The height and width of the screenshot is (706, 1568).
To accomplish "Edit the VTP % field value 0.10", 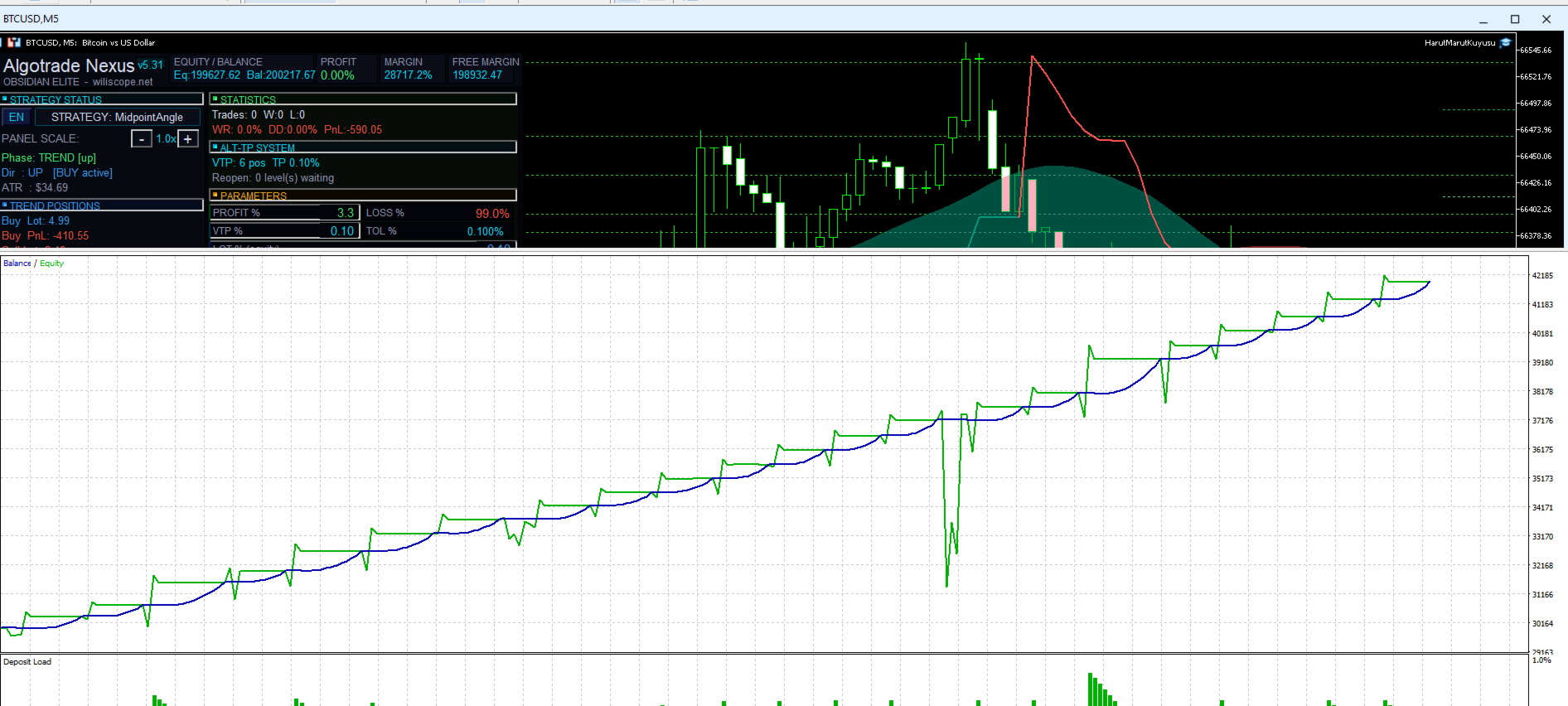I will coord(340,231).
